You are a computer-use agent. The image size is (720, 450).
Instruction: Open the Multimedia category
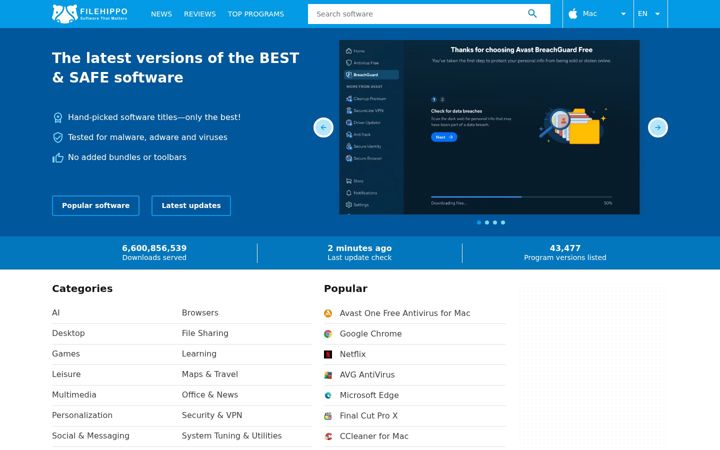74,394
